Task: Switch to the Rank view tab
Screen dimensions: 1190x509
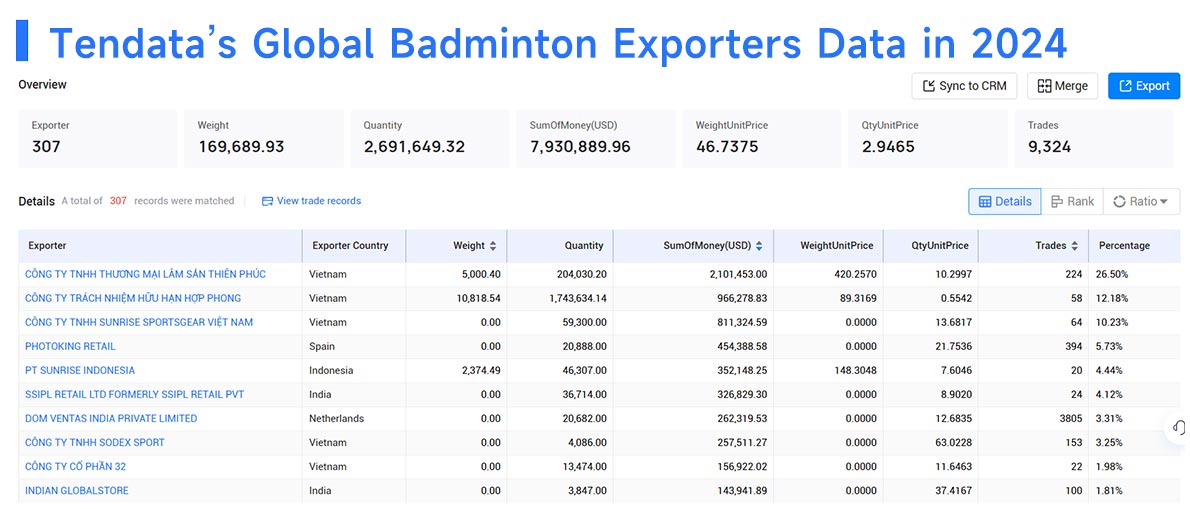Action: point(1072,201)
